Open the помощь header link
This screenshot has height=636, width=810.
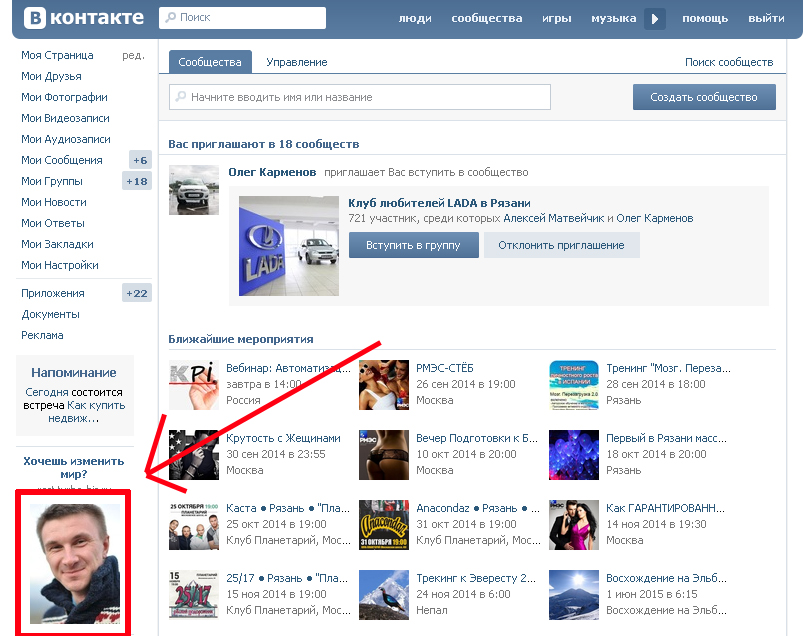[705, 19]
